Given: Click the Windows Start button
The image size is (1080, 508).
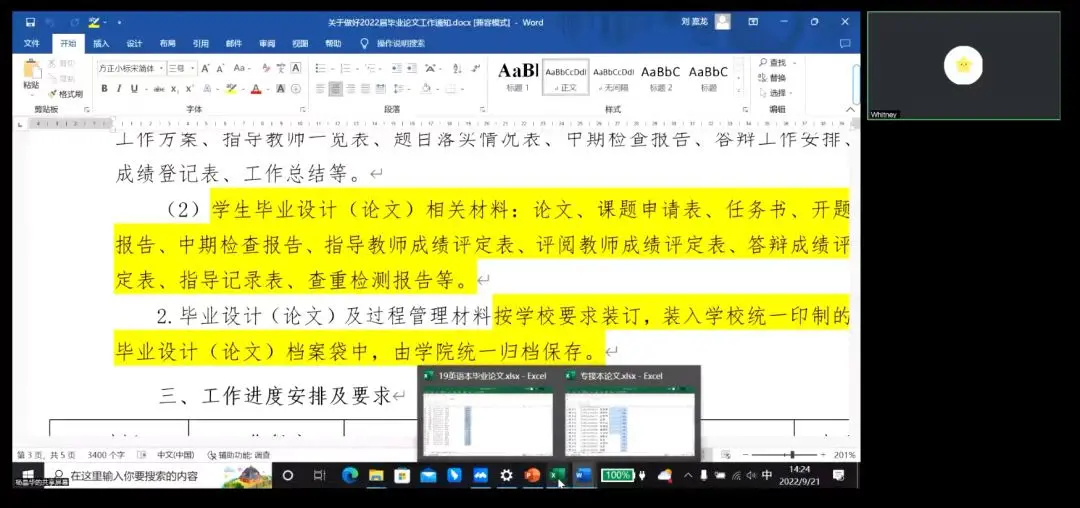Looking at the screenshot, I should [28, 475].
